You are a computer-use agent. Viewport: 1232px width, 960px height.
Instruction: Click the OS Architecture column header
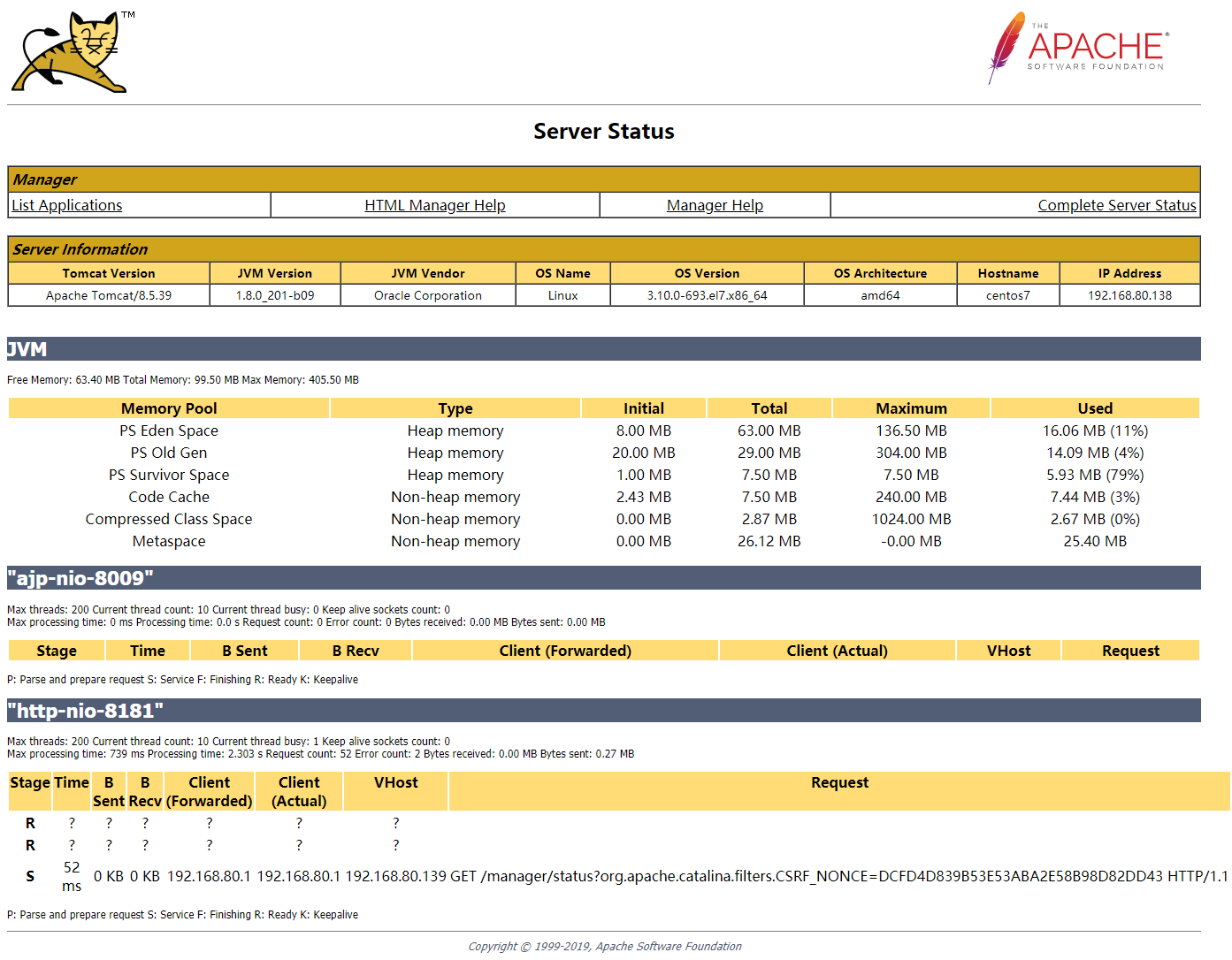coord(880,273)
